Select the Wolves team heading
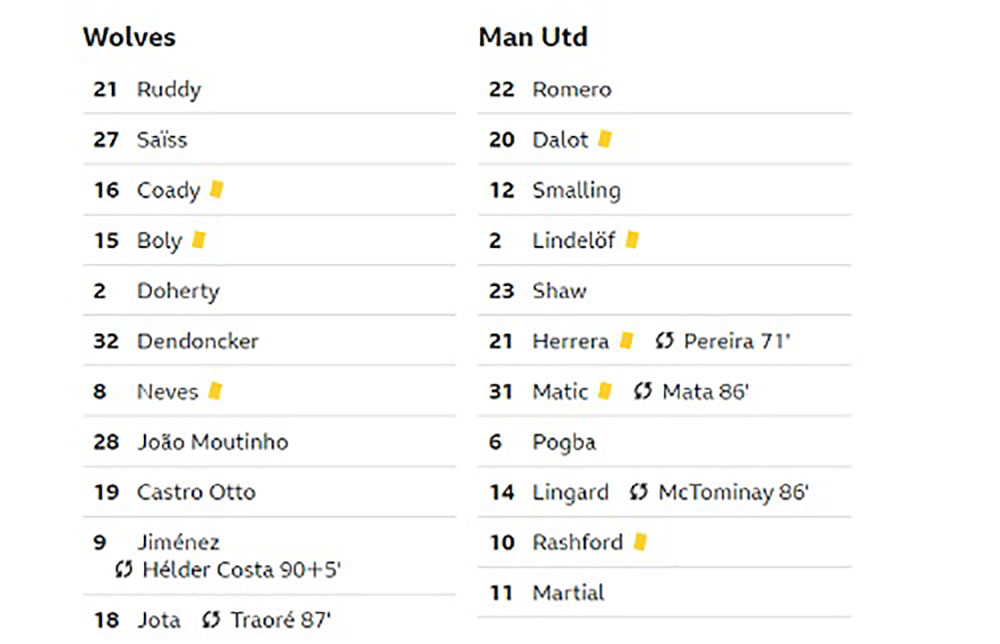The width and height of the screenshot is (1000, 644). (x=129, y=37)
